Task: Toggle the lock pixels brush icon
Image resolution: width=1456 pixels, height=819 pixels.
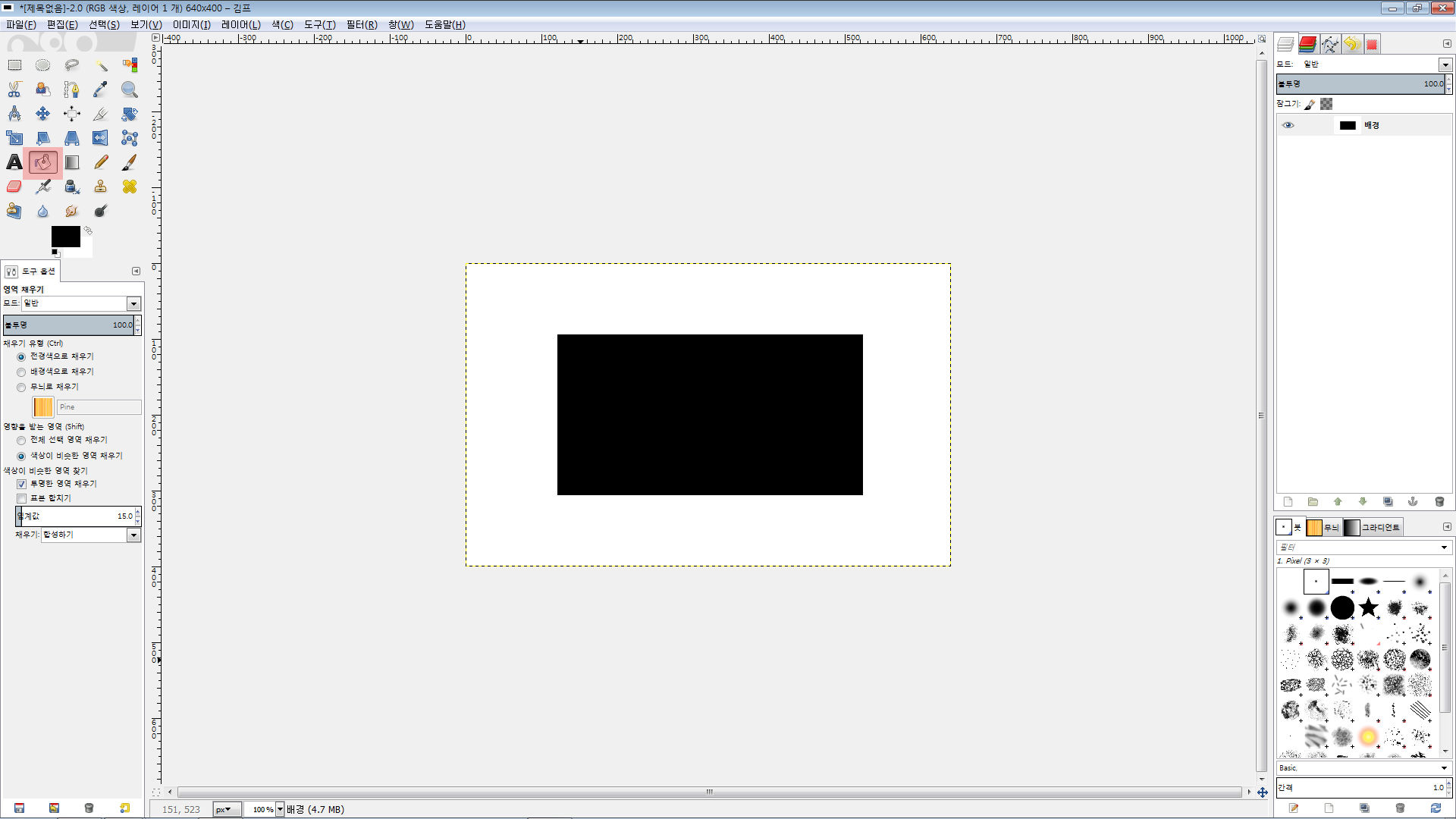Action: 1310,104
